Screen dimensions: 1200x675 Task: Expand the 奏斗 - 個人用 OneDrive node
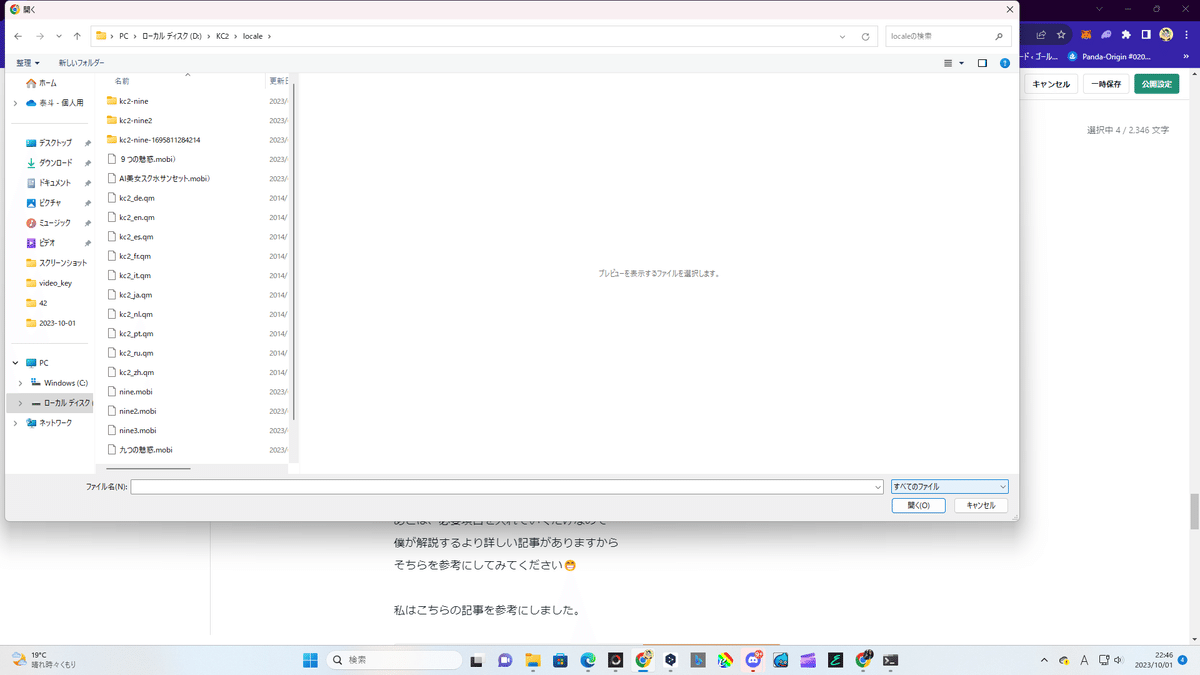[15, 103]
